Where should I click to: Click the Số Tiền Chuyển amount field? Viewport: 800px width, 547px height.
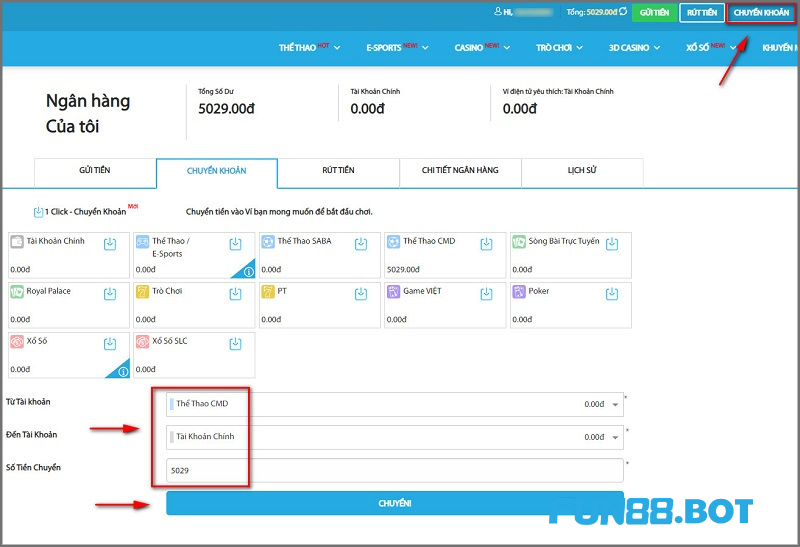(395, 470)
